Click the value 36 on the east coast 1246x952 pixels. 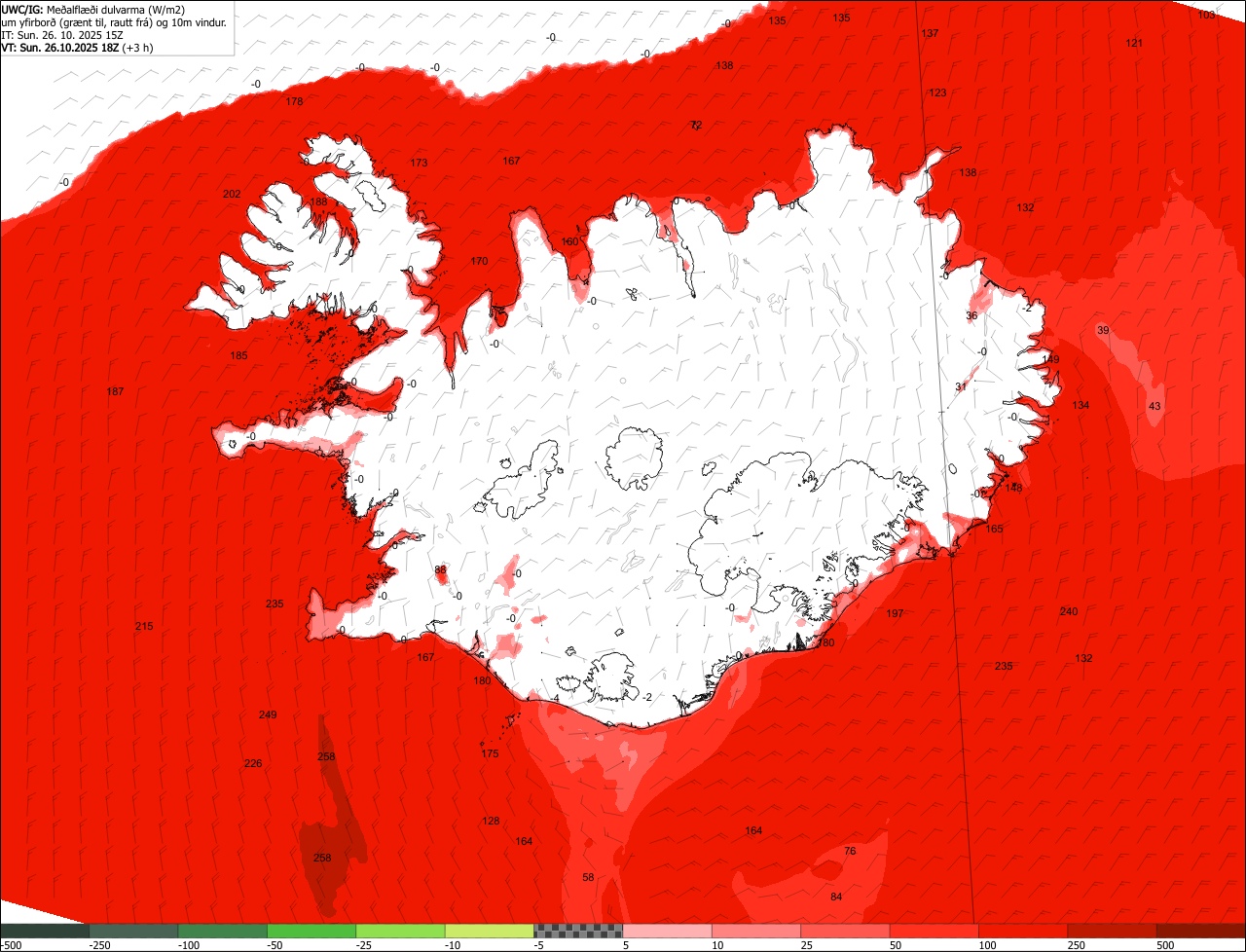point(971,315)
